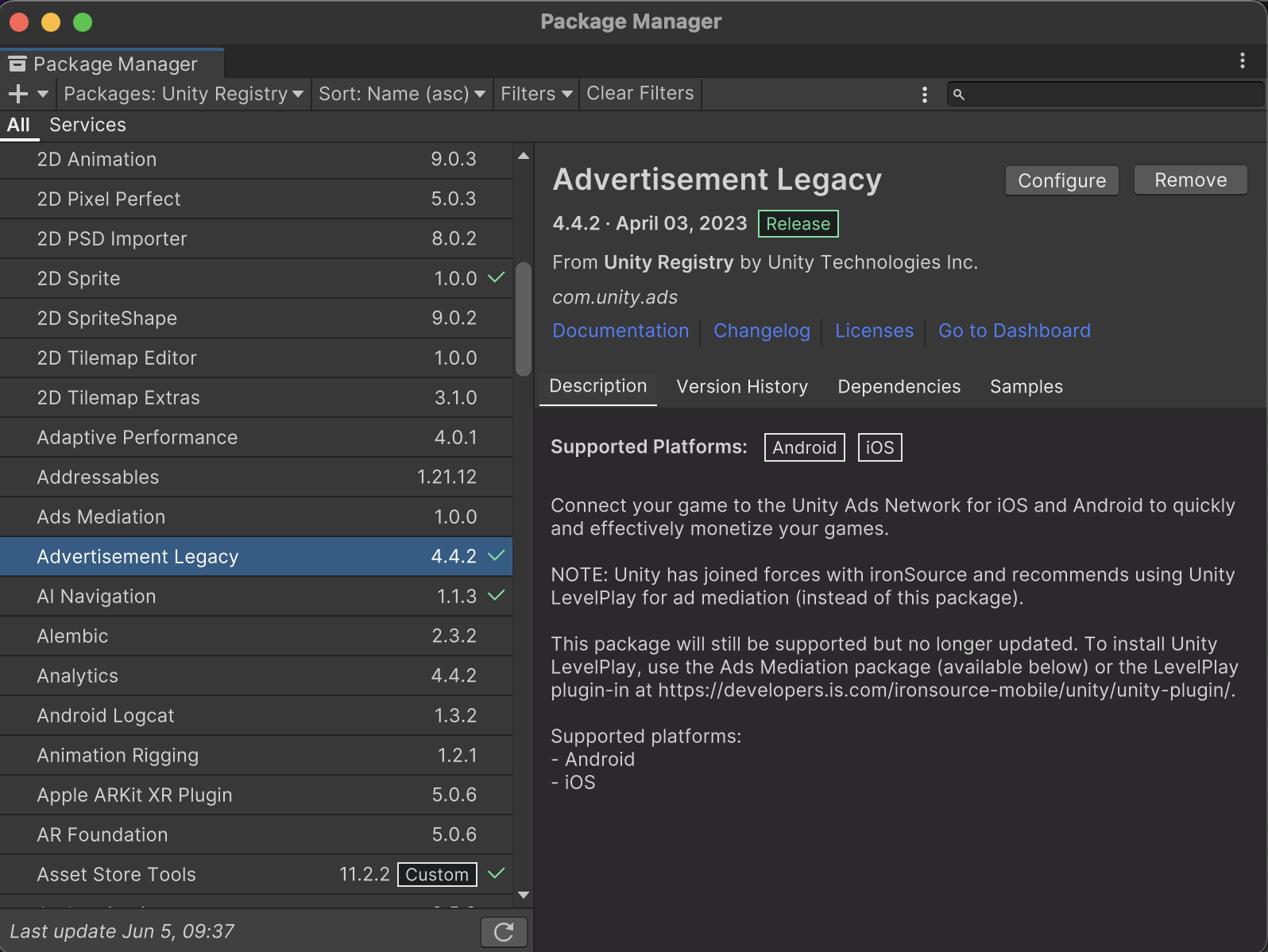Select the Android Logcat package
The width and height of the screenshot is (1268, 952).
click(256, 715)
